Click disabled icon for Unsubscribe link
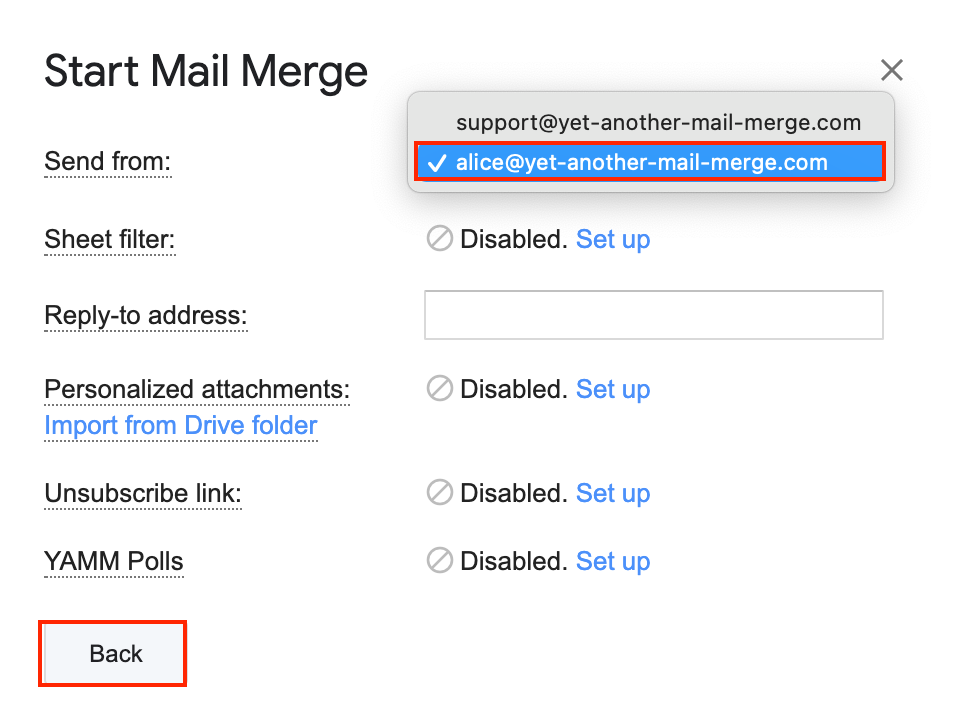This screenshot has width=966, height=728. tap(439, 493)
